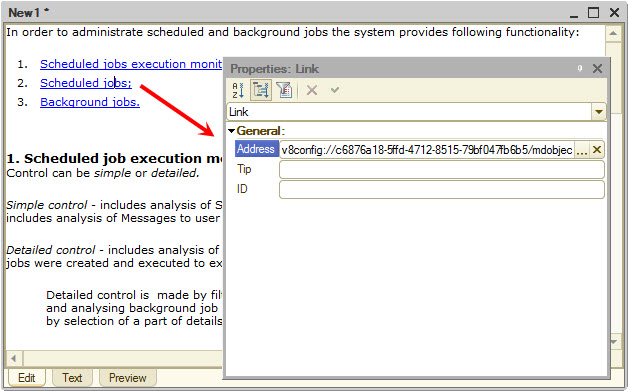Screen dimensions: 628x391
Task: Click into the Address value field
Action: coord(427,150)
